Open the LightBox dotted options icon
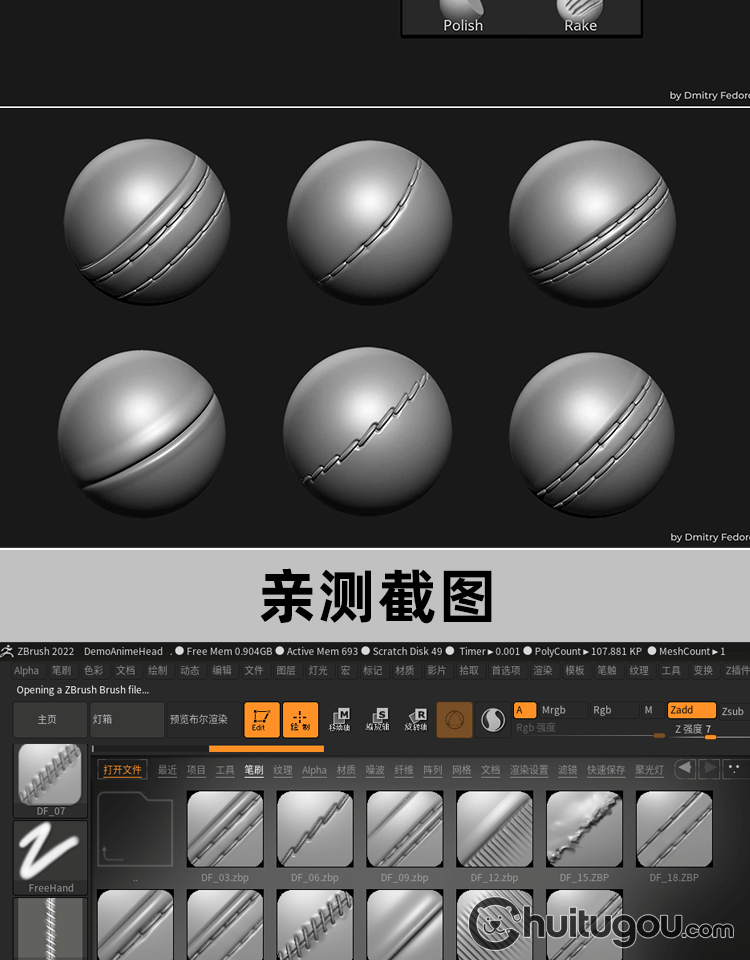The height and width of the screenshot is (960, 750). (733, 768)
